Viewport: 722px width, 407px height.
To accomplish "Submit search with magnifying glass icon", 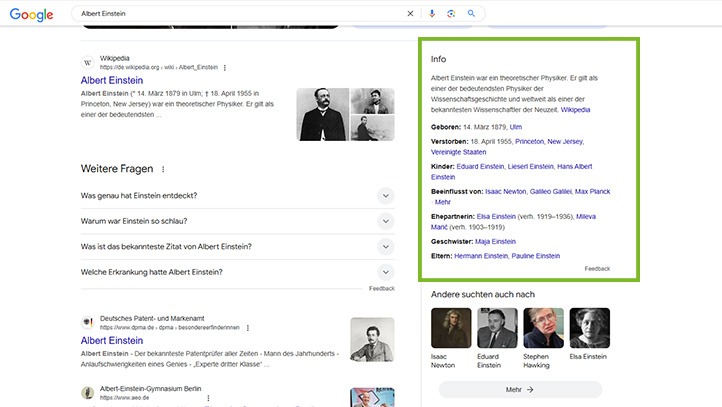I will [471, 14].
